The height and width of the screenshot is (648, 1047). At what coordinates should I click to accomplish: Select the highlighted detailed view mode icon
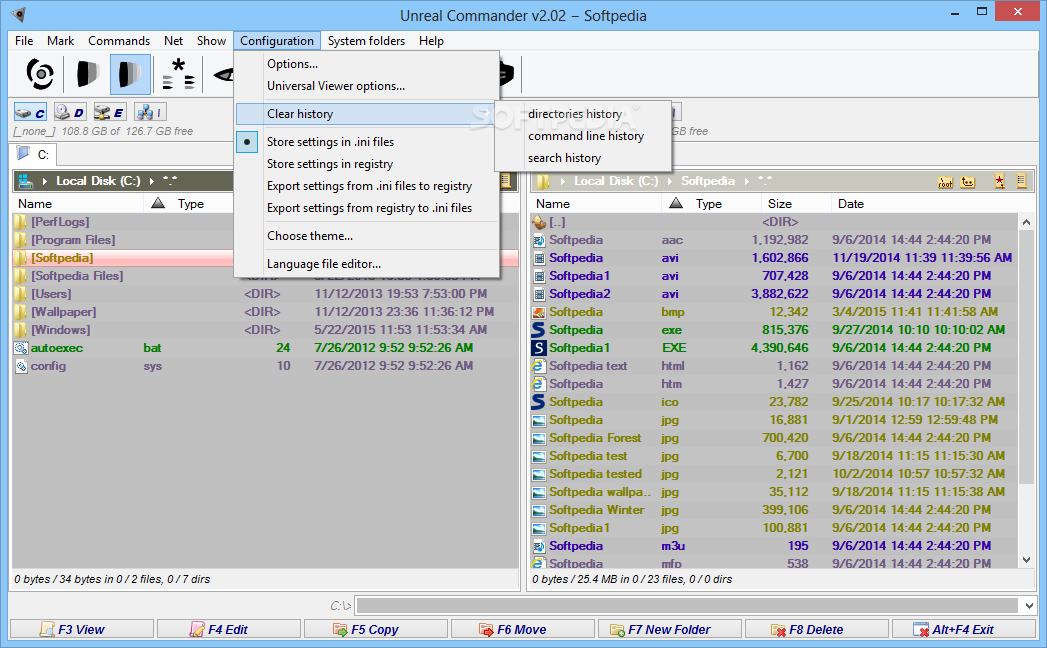130,73
